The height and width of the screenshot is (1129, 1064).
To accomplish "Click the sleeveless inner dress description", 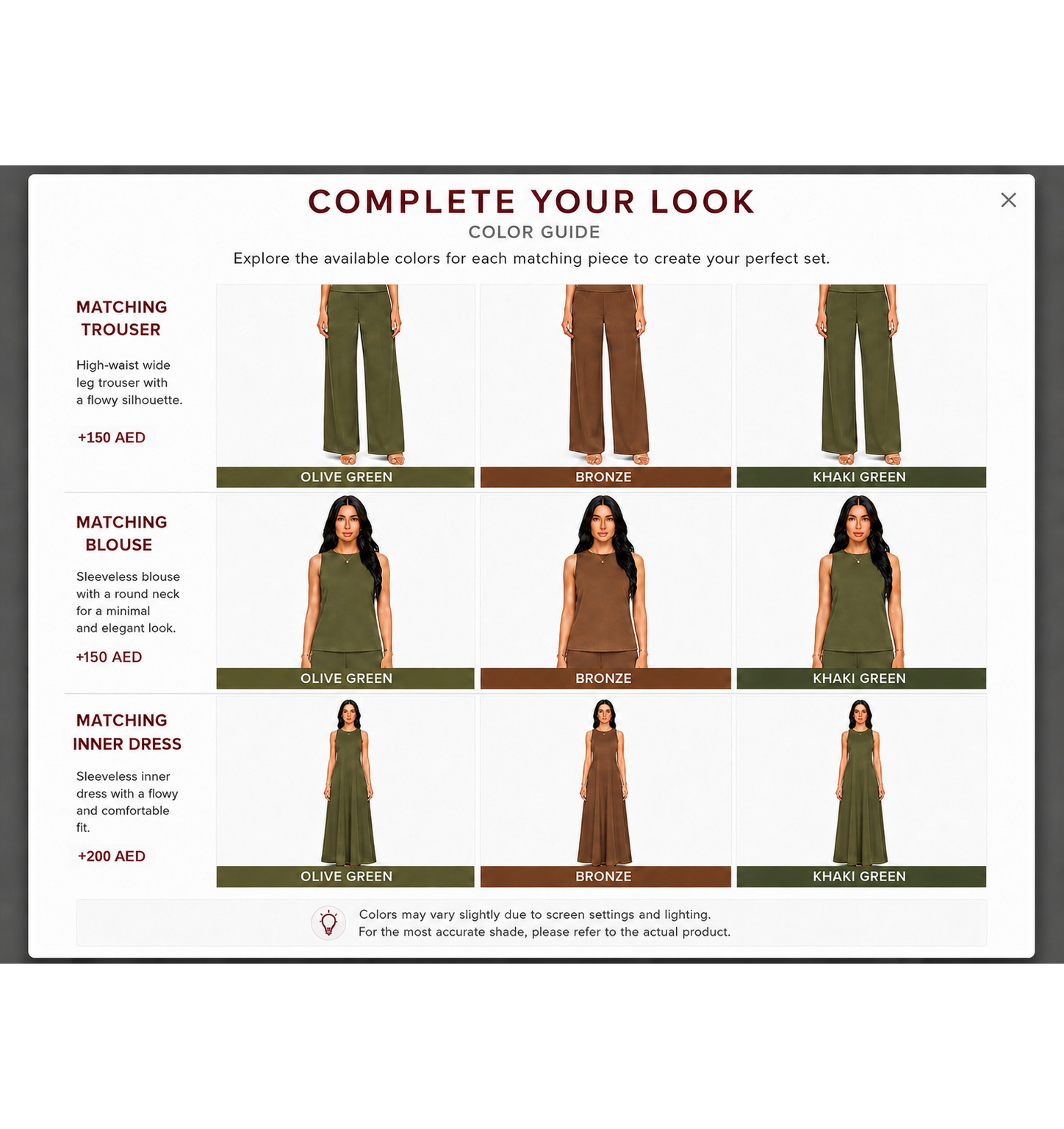I will [x=127, y=802].
